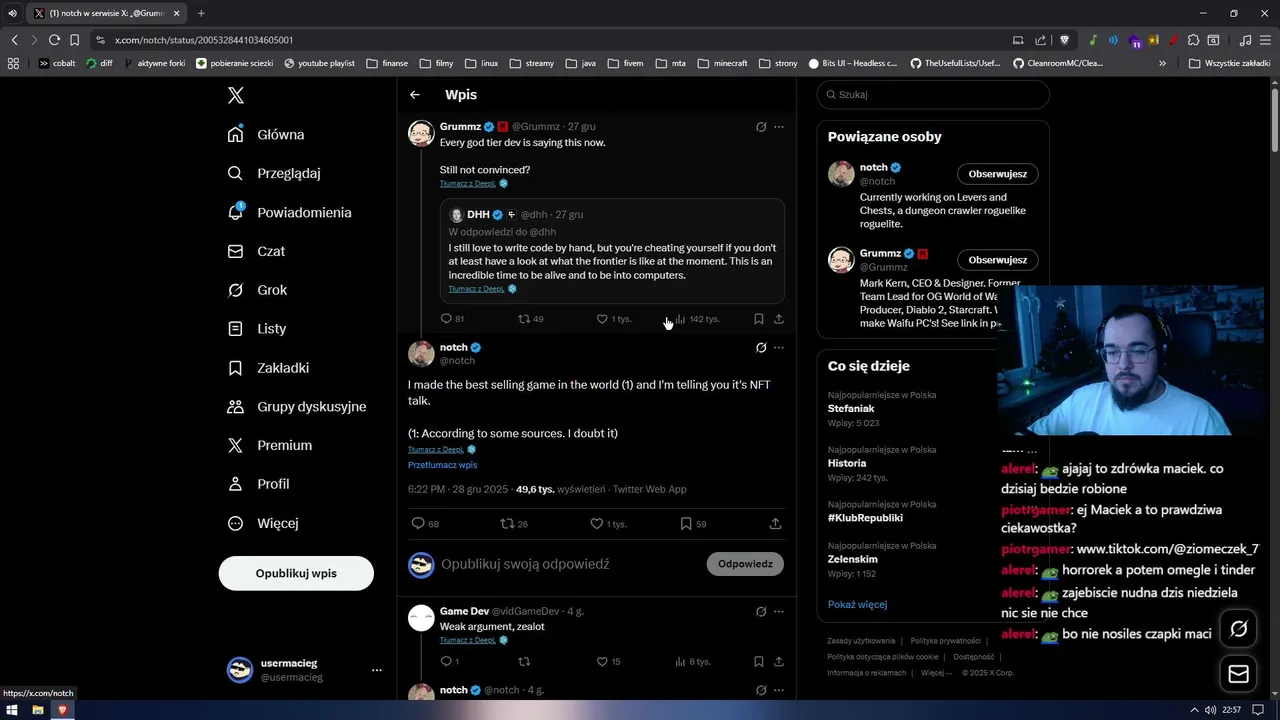Open Wszystkie zakładki folder
This screenshot has width=1280, height=720.
(x=1229, y=63)
